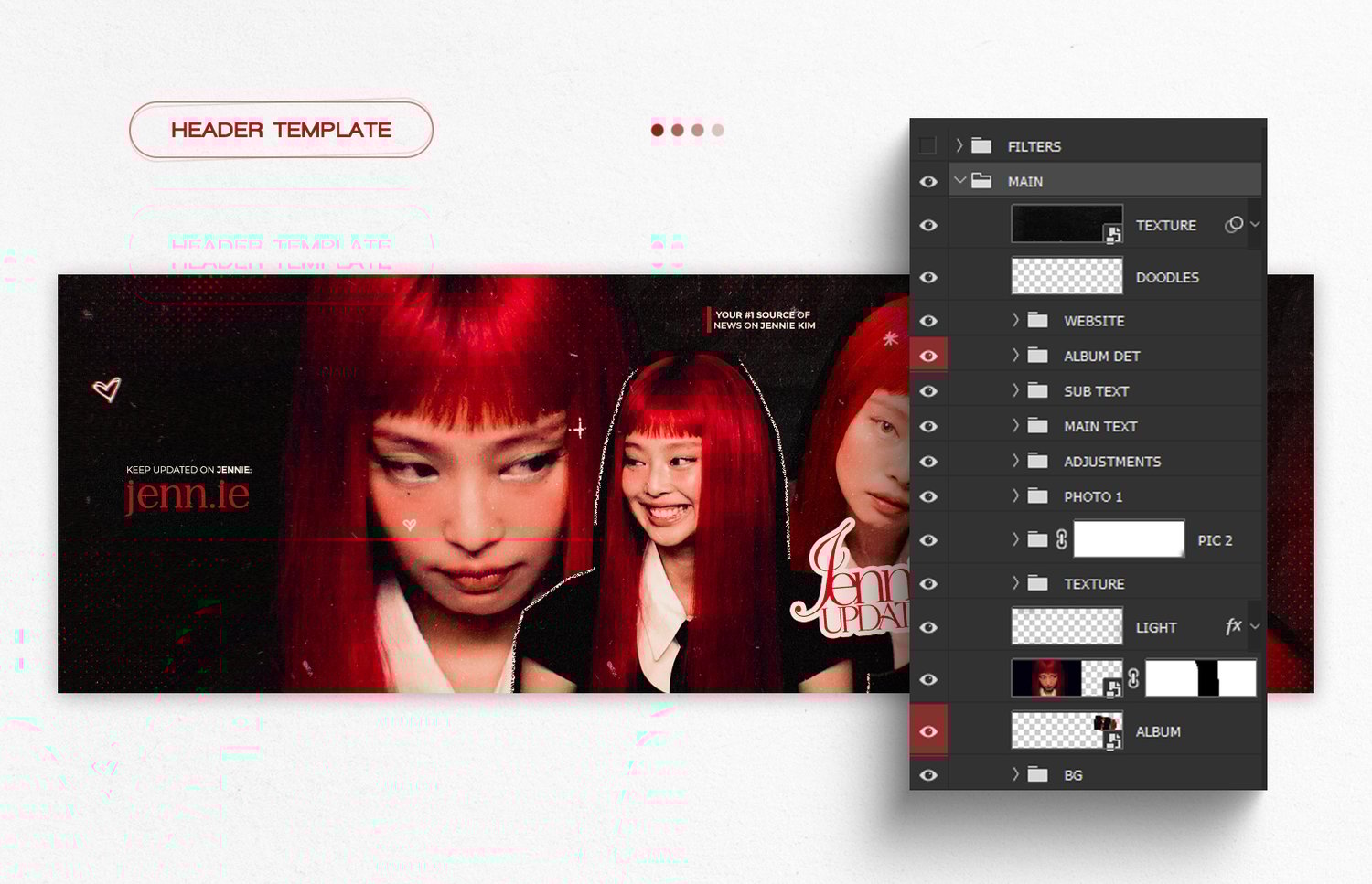The height and width of the screenshot is (884, 1372).
Task: Click the fx effects icon on LIGHT layer
Action: pyautogui.click(x=1234, y=626)
